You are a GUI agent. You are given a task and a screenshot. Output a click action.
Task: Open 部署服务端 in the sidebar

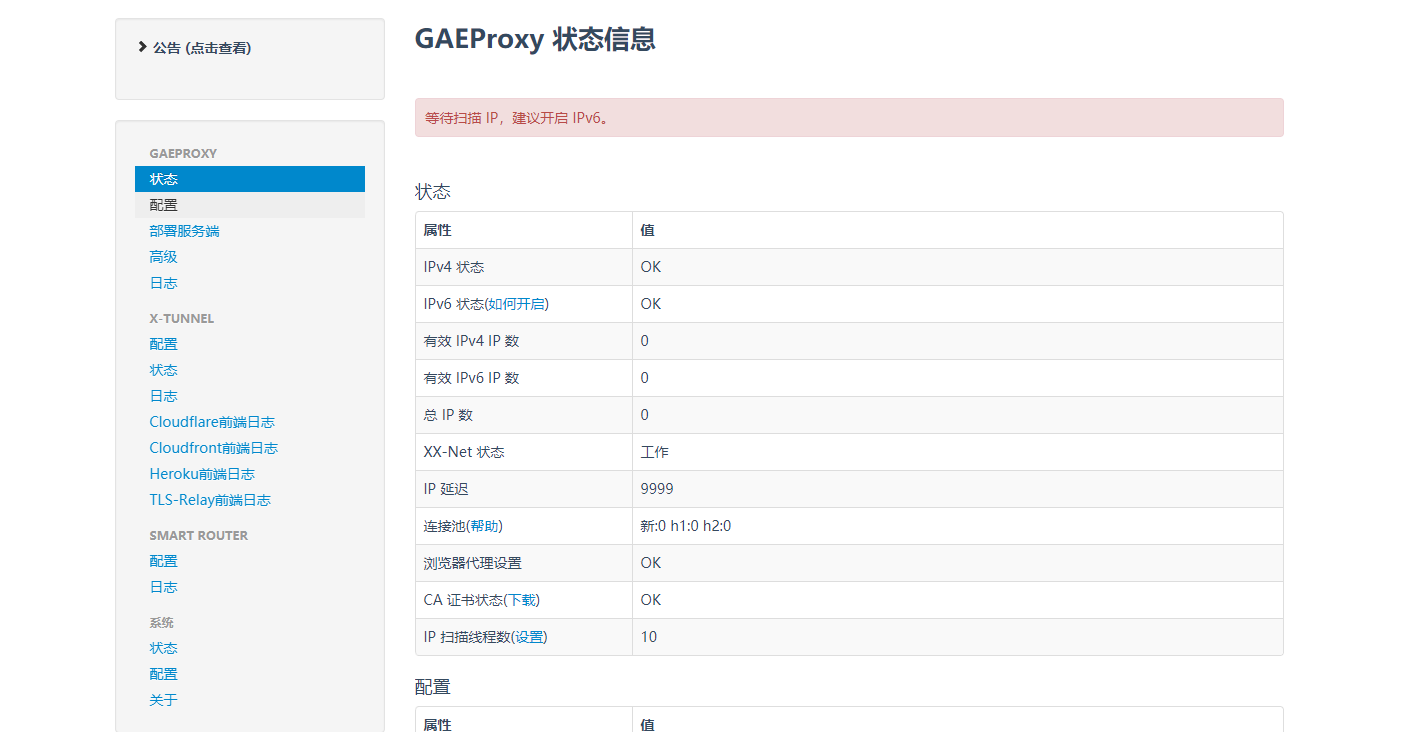(183, 230)
